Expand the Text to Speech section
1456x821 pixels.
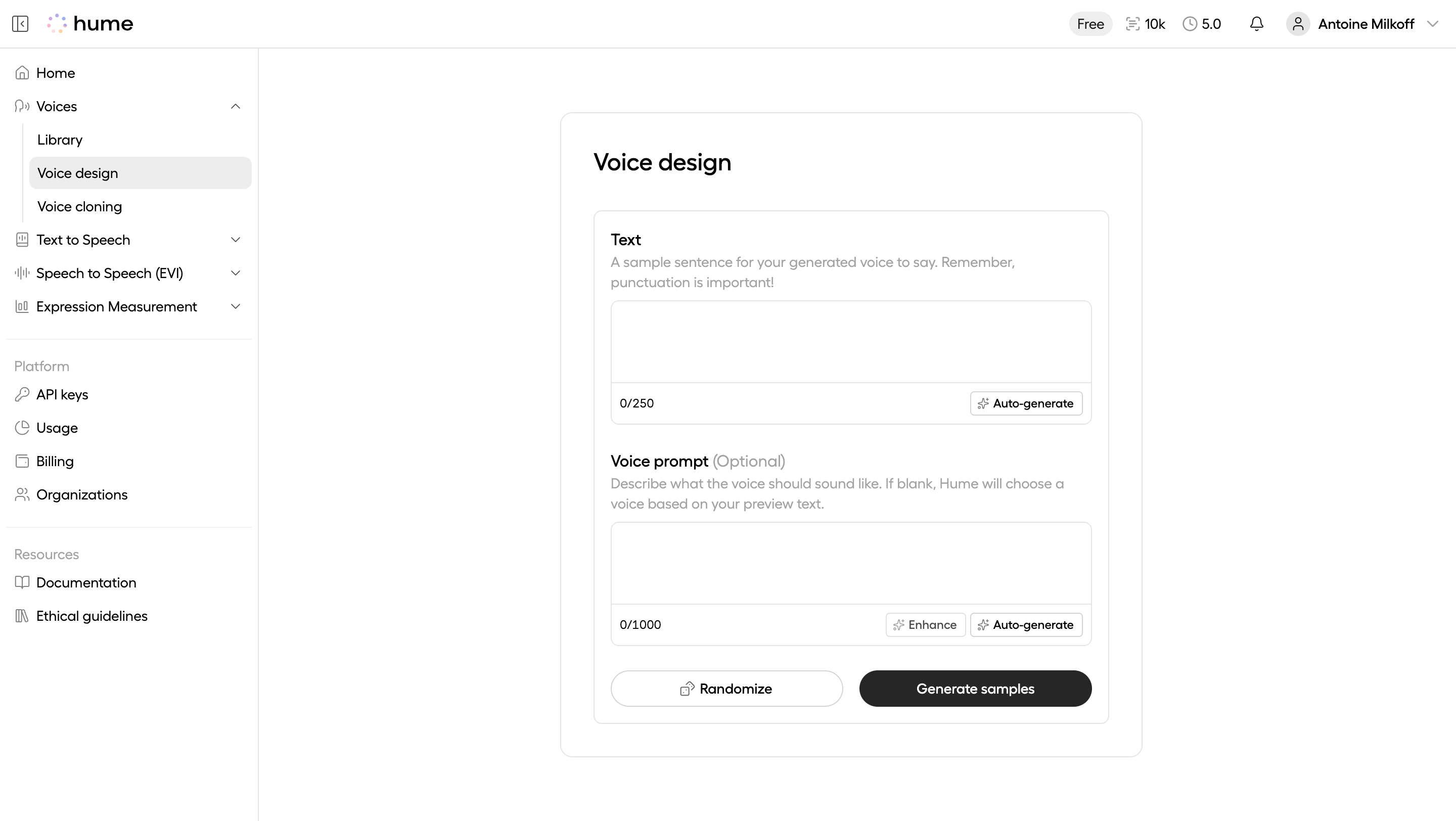click(x=235, y=240)
